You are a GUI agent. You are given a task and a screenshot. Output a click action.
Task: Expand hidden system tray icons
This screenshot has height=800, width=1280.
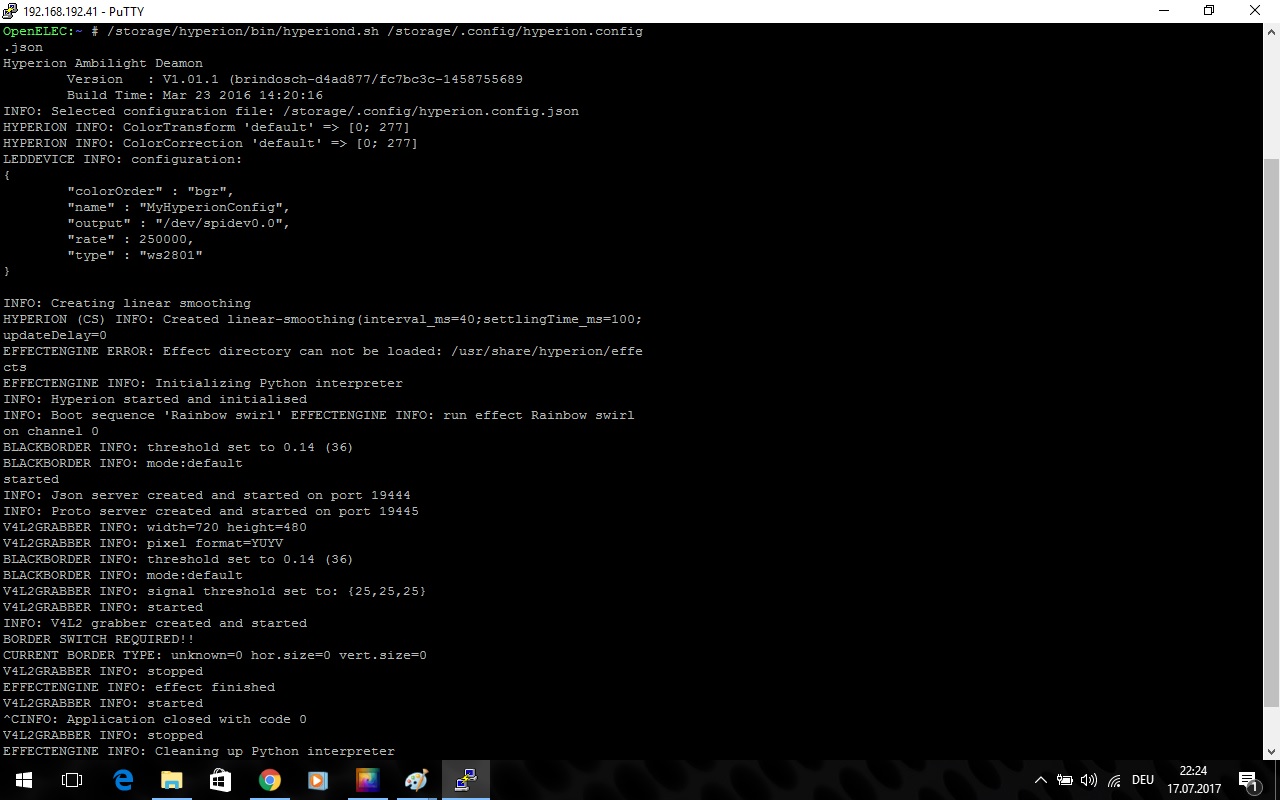coord(1041,780)
